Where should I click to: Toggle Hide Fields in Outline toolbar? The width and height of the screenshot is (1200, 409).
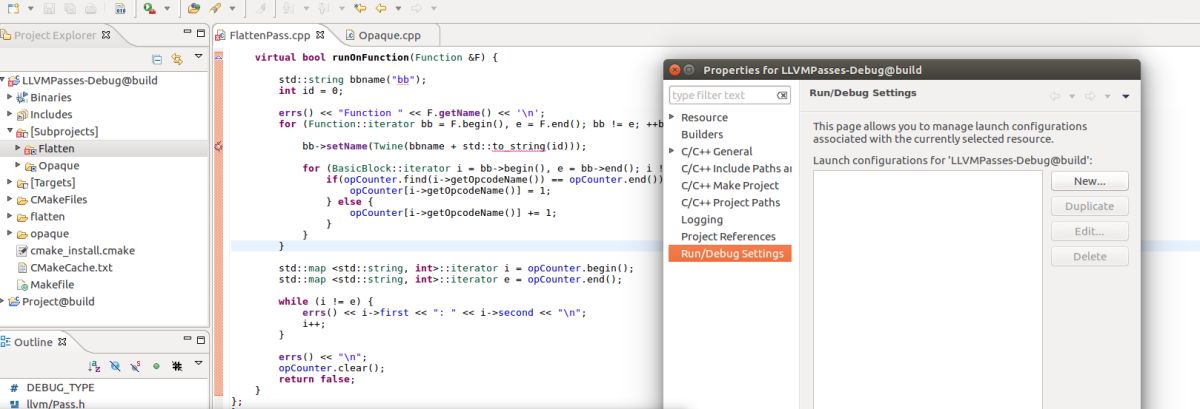click(115, 366)
